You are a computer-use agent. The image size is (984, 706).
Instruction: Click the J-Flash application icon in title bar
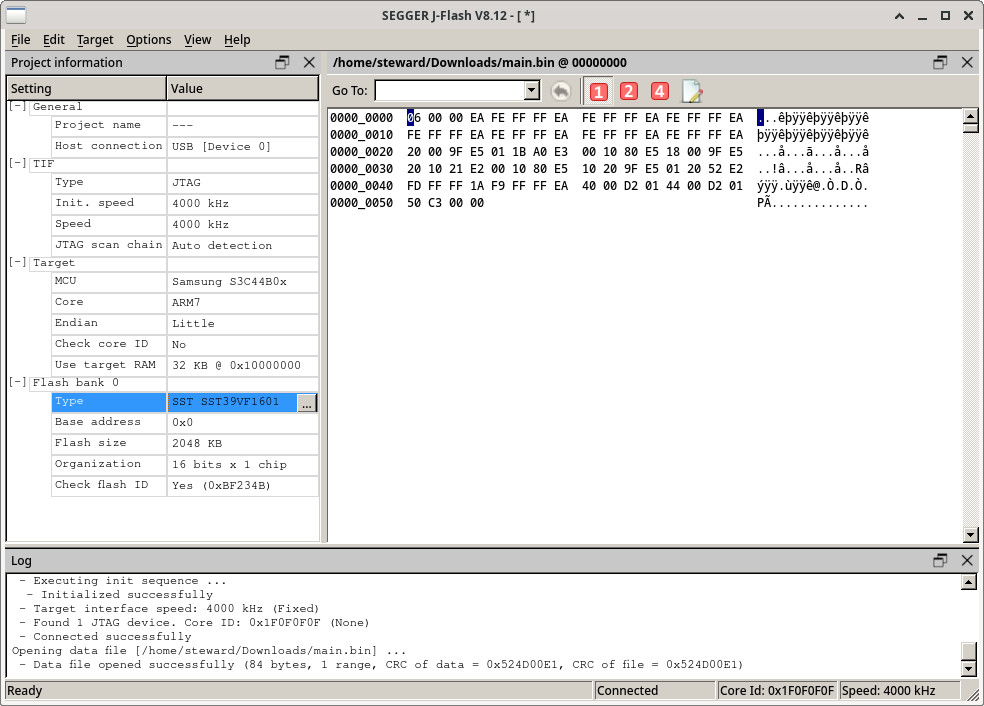click(16, 15)
